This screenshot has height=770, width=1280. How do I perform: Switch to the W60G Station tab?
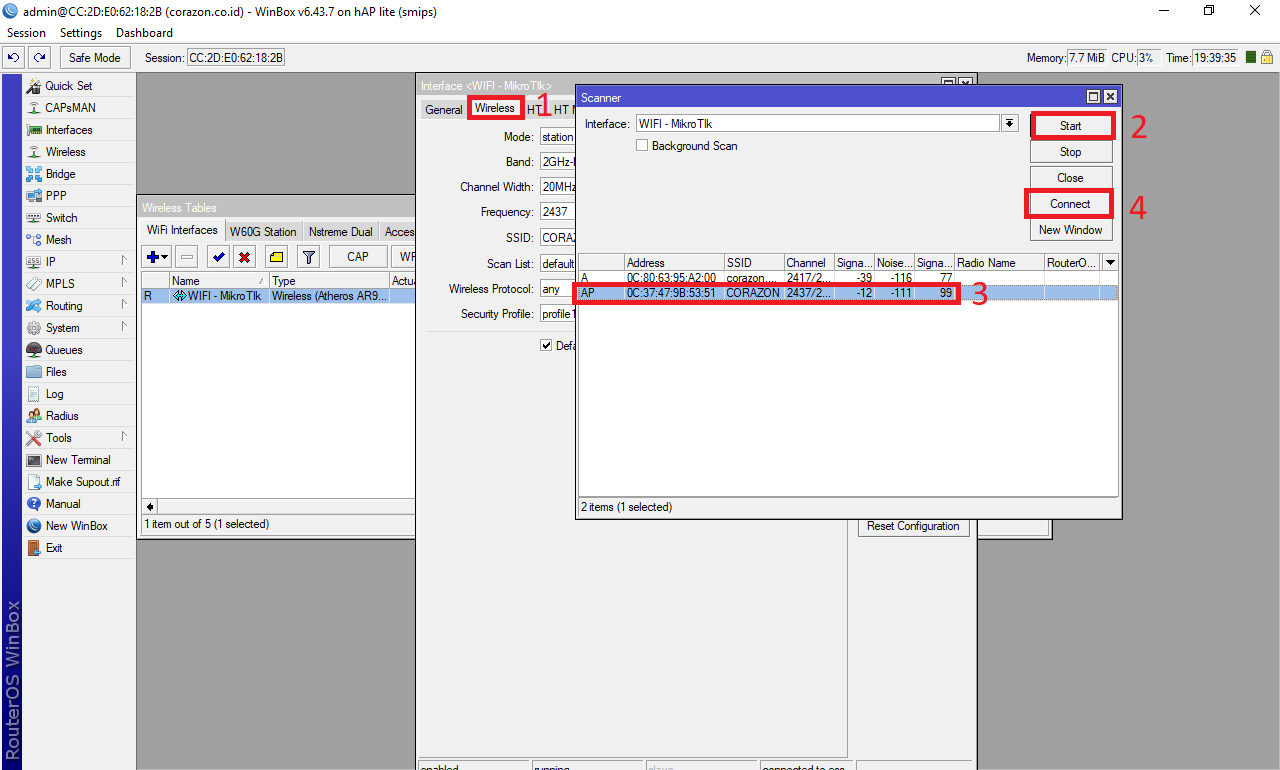click(263, 230)
